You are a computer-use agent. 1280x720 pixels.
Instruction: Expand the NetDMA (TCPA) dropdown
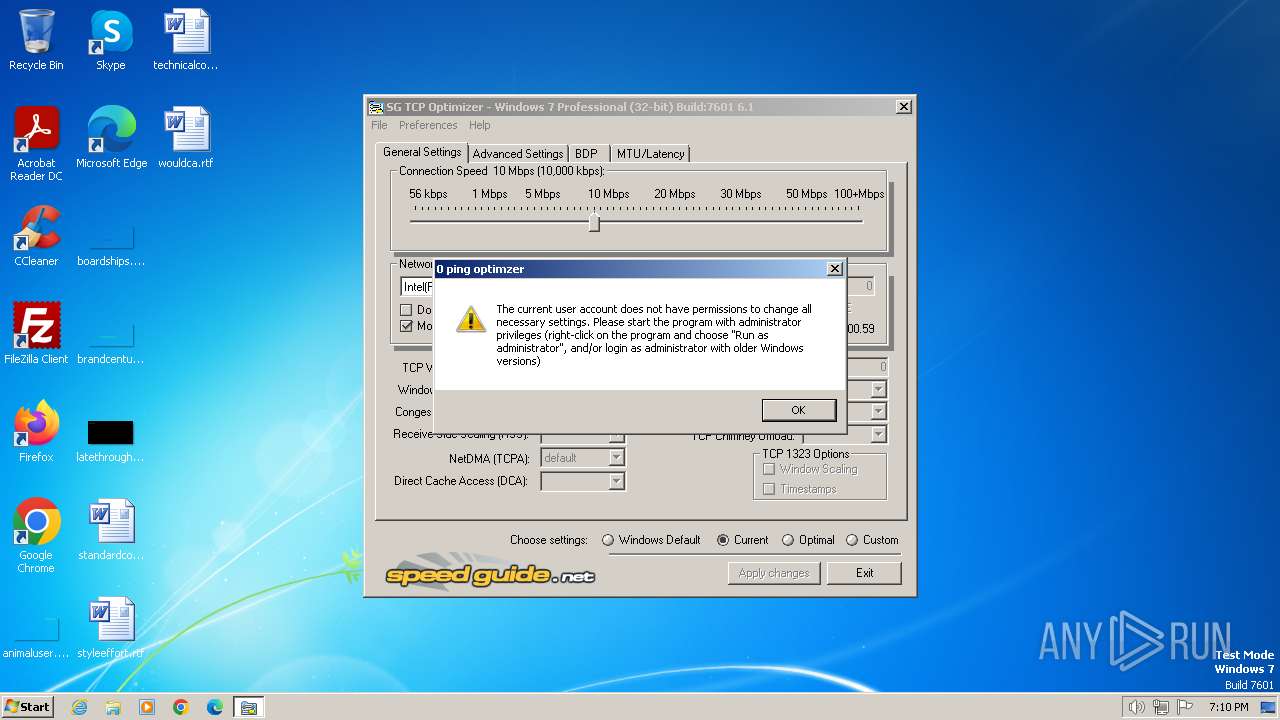tap(617, 458)
